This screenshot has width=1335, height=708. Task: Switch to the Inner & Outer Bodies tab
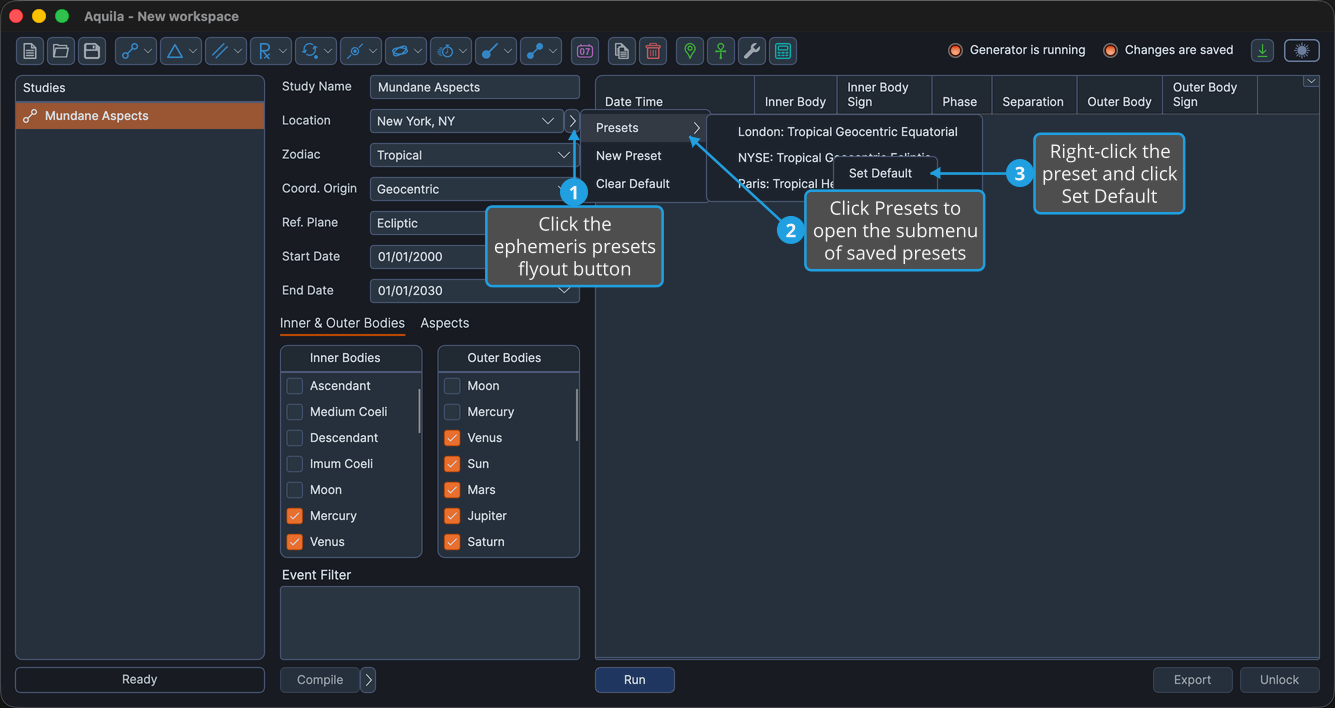[342, 323]
